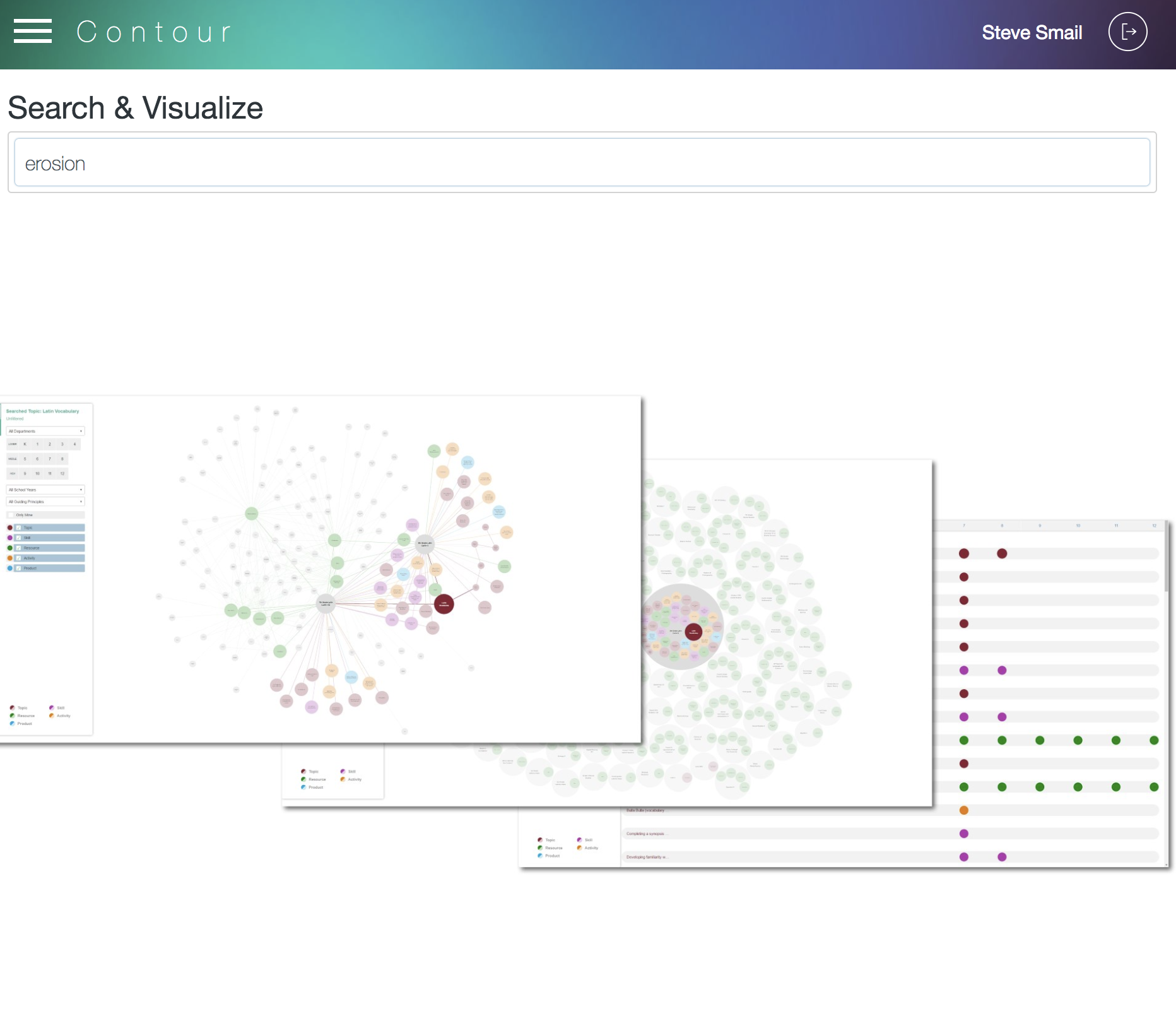Open the hamburger navigation menu
Screen dimensions: 1176x1021
(x=32, y=32)
